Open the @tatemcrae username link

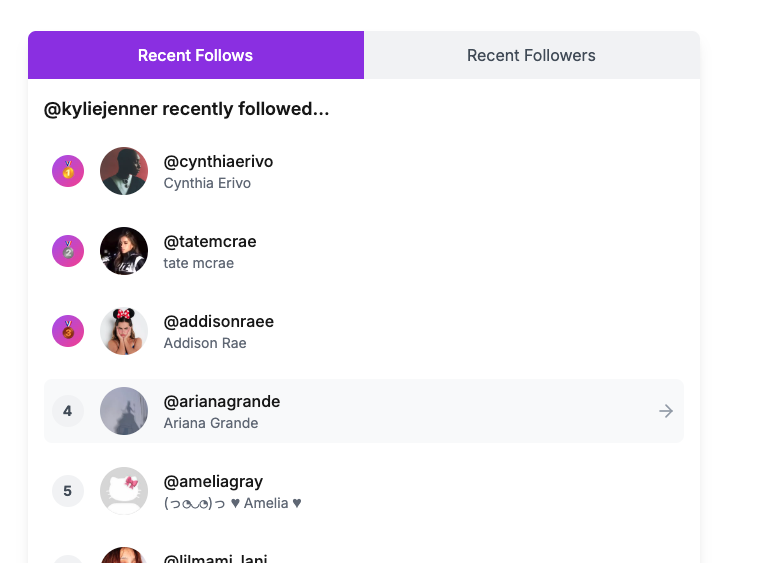tap(210, 242)
